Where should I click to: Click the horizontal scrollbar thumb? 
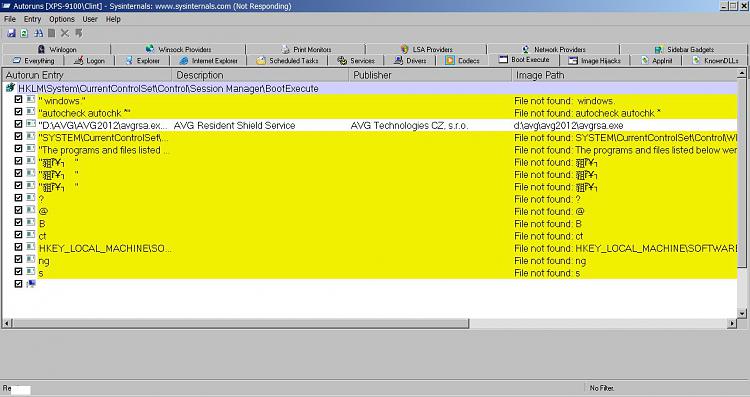click(241, 324)
